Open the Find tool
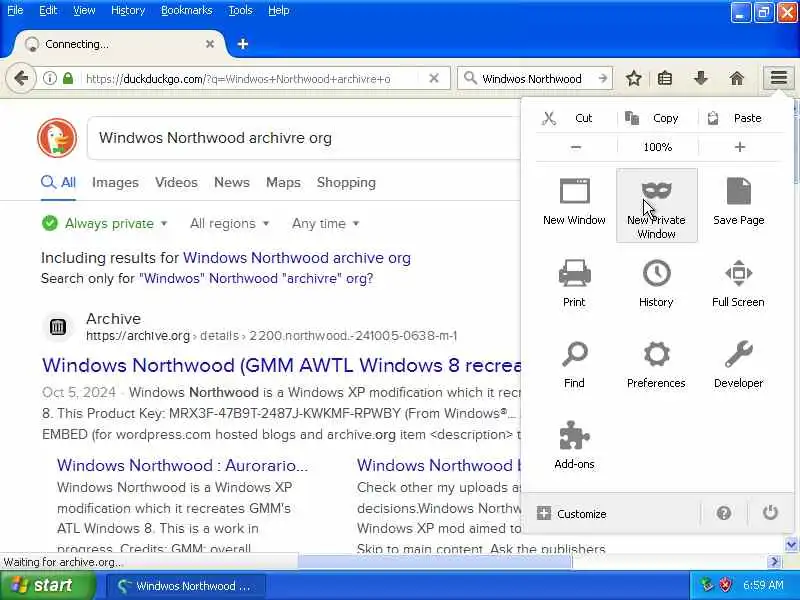Screen dimensions: 800x600 pyautogui.click(x=574, y=364)
